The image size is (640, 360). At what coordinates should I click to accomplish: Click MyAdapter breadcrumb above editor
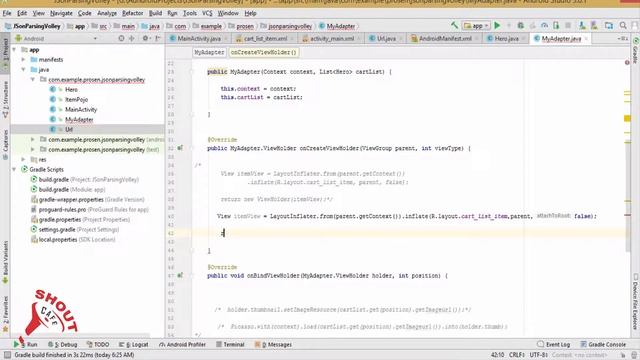tap(209, 52)
